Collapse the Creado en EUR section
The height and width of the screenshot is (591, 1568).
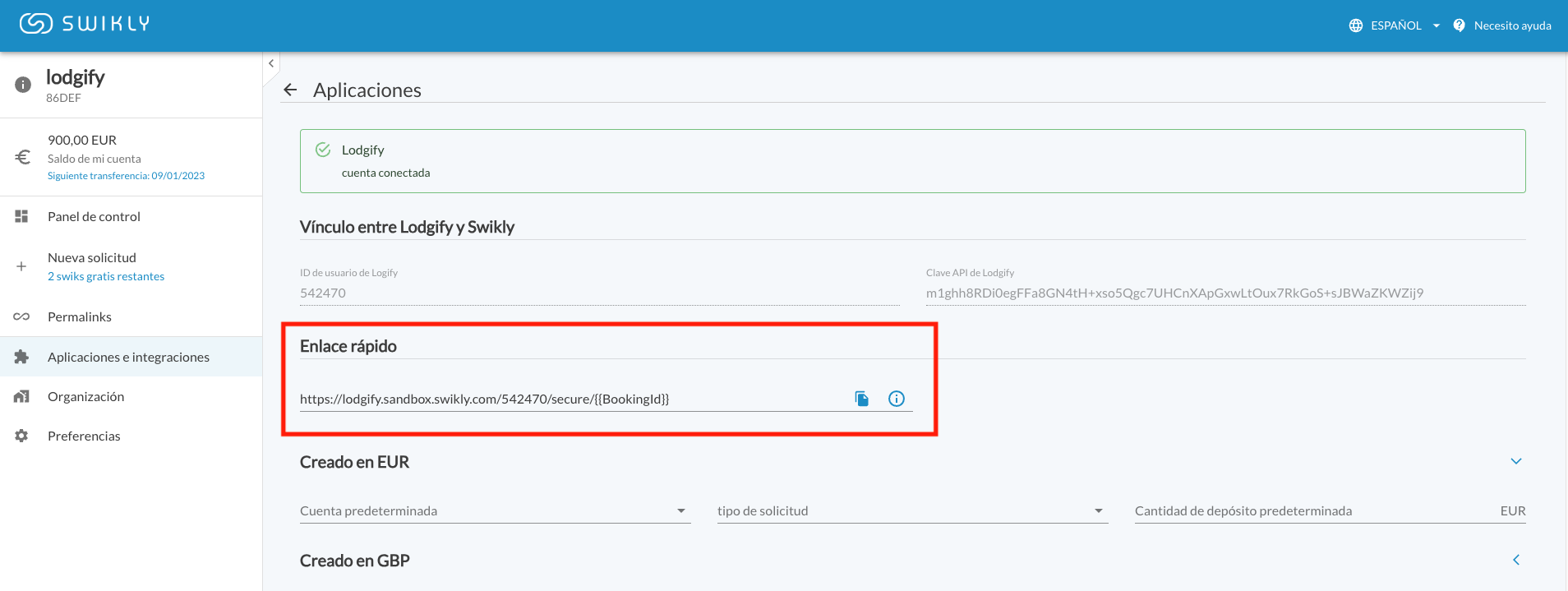(1516, 461)
